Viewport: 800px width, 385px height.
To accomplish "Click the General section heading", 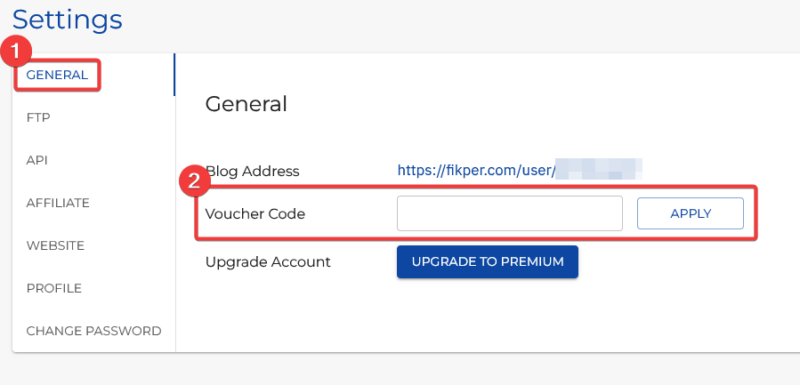I will coord(246,104).
